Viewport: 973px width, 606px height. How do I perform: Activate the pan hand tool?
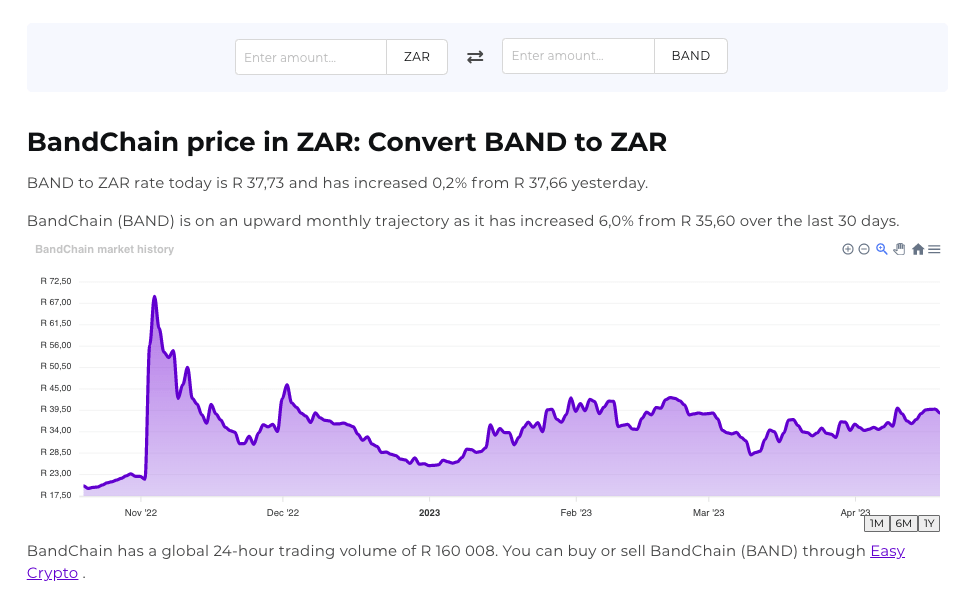click(x=898, y=249)
